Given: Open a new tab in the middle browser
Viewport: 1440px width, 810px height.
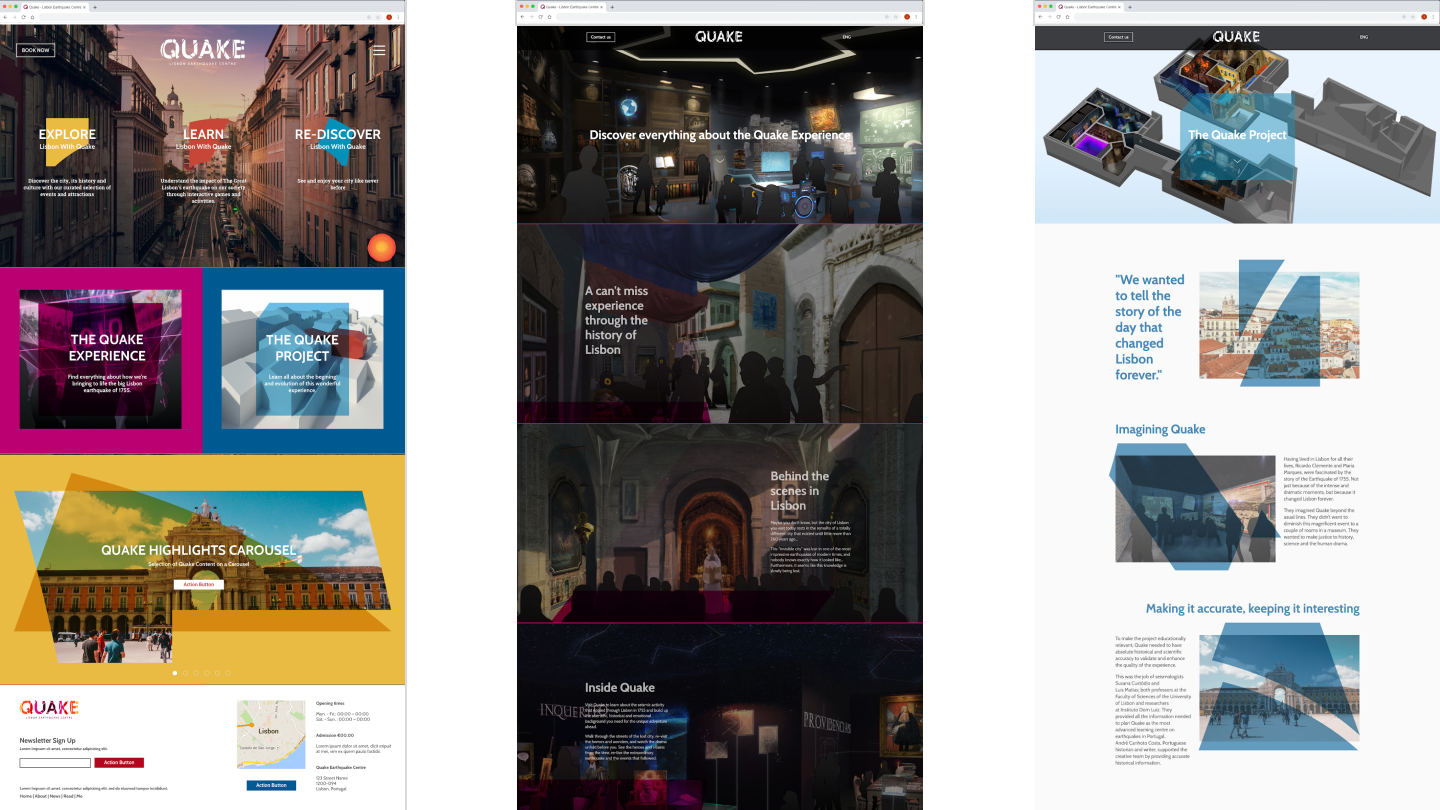Looking at the screenshot, I should tap(612, 6).
